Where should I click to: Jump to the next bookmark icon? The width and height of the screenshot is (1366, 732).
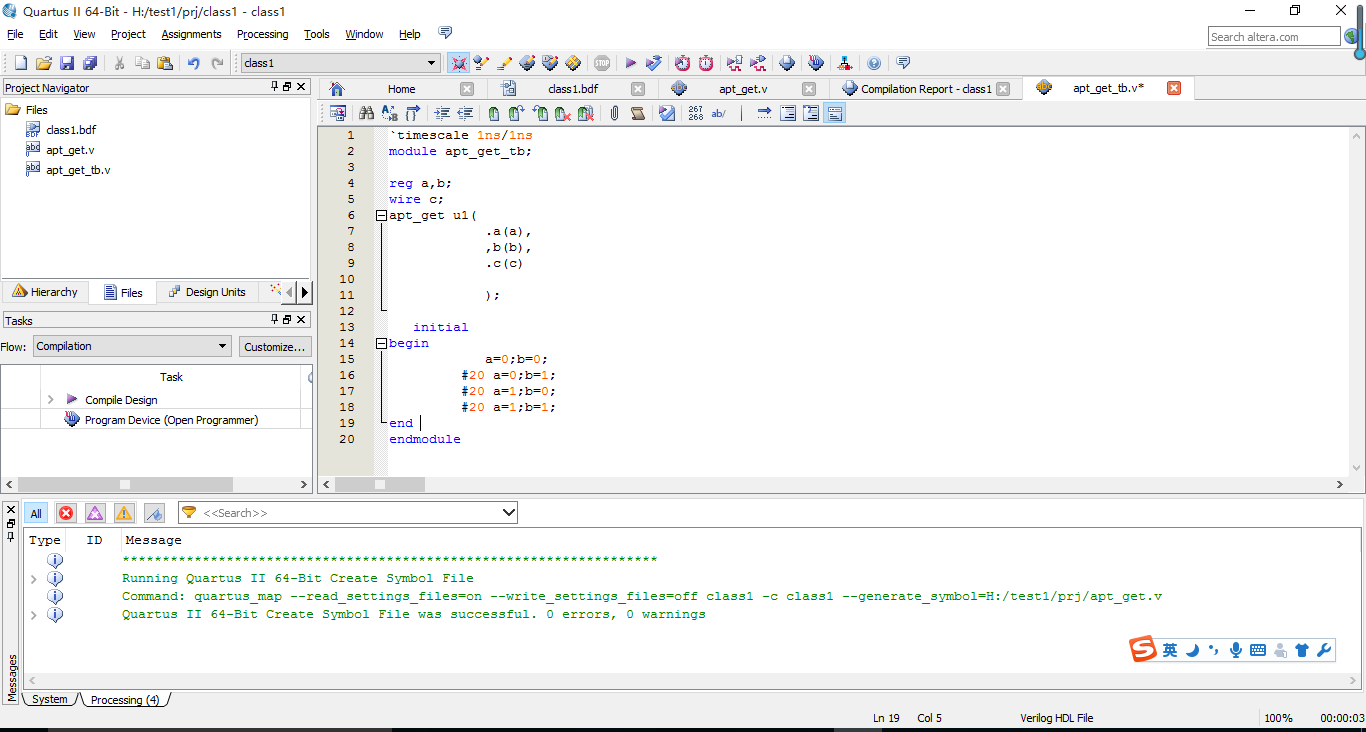[x=517, y=114]
